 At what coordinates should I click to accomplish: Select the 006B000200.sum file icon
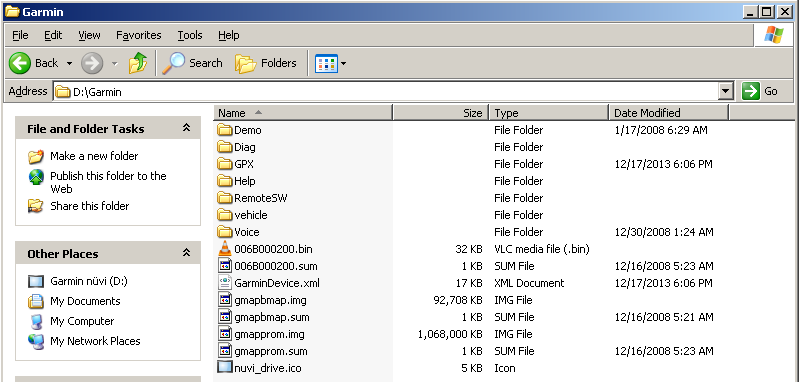click(x=225, y=266)
